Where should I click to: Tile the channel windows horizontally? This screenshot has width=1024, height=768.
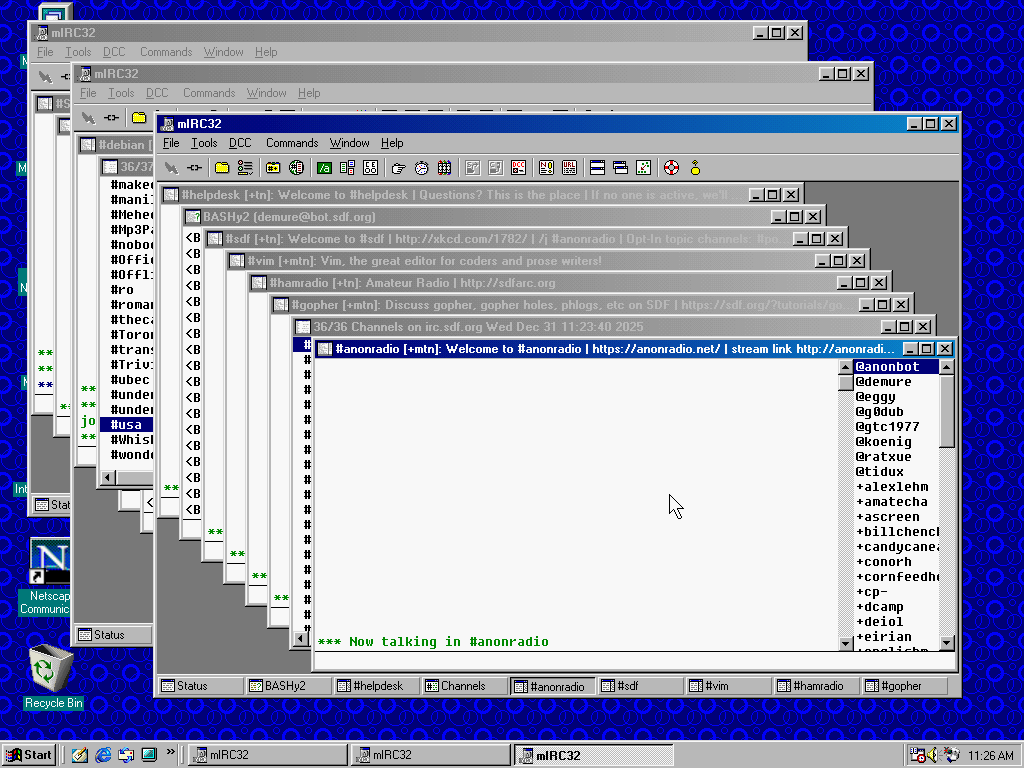597,168
